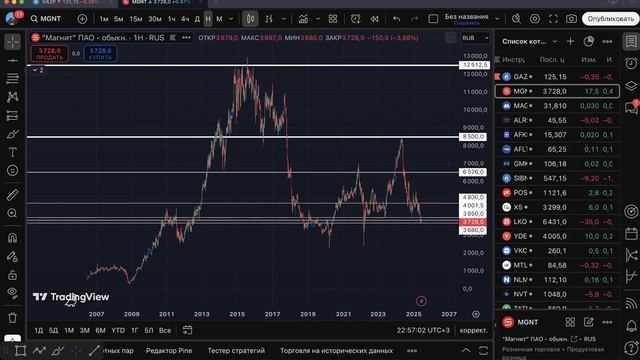The image size is (640, 360).
Task: Remove drawings with the trash icon
Action: [13, 318]
